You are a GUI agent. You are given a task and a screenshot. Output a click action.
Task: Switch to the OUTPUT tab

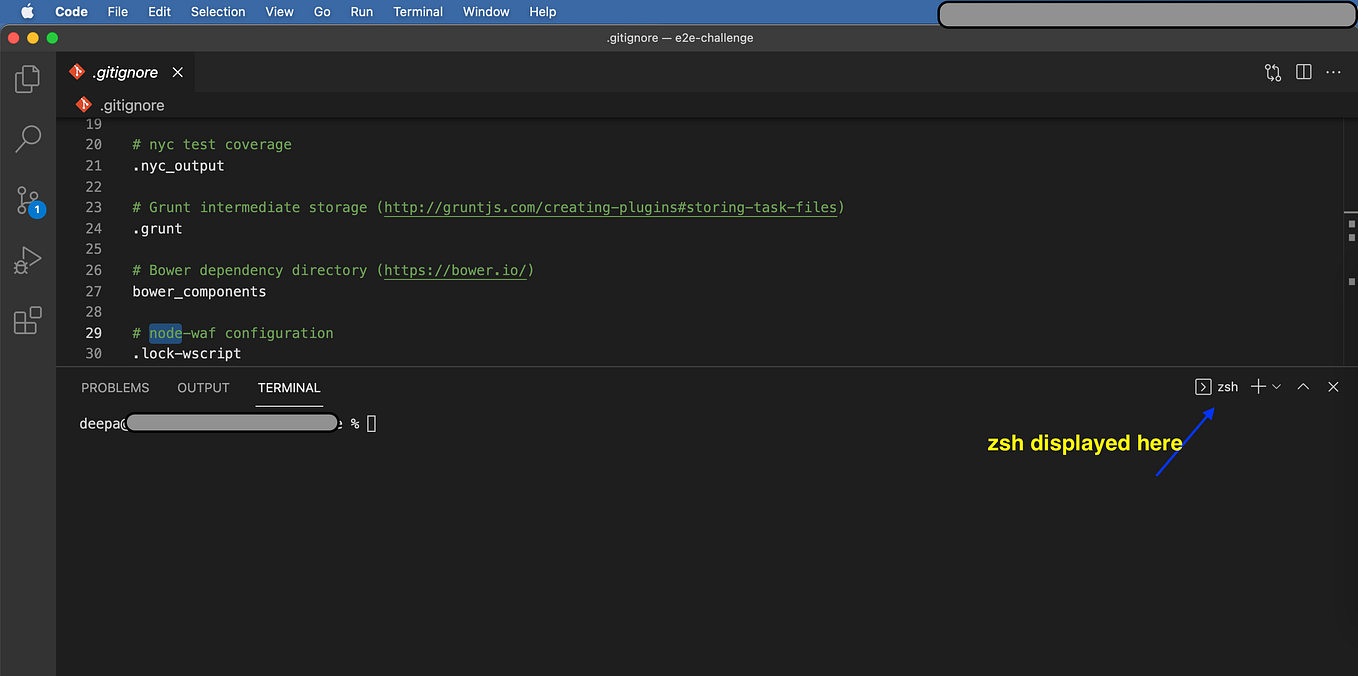pos(203,387)
